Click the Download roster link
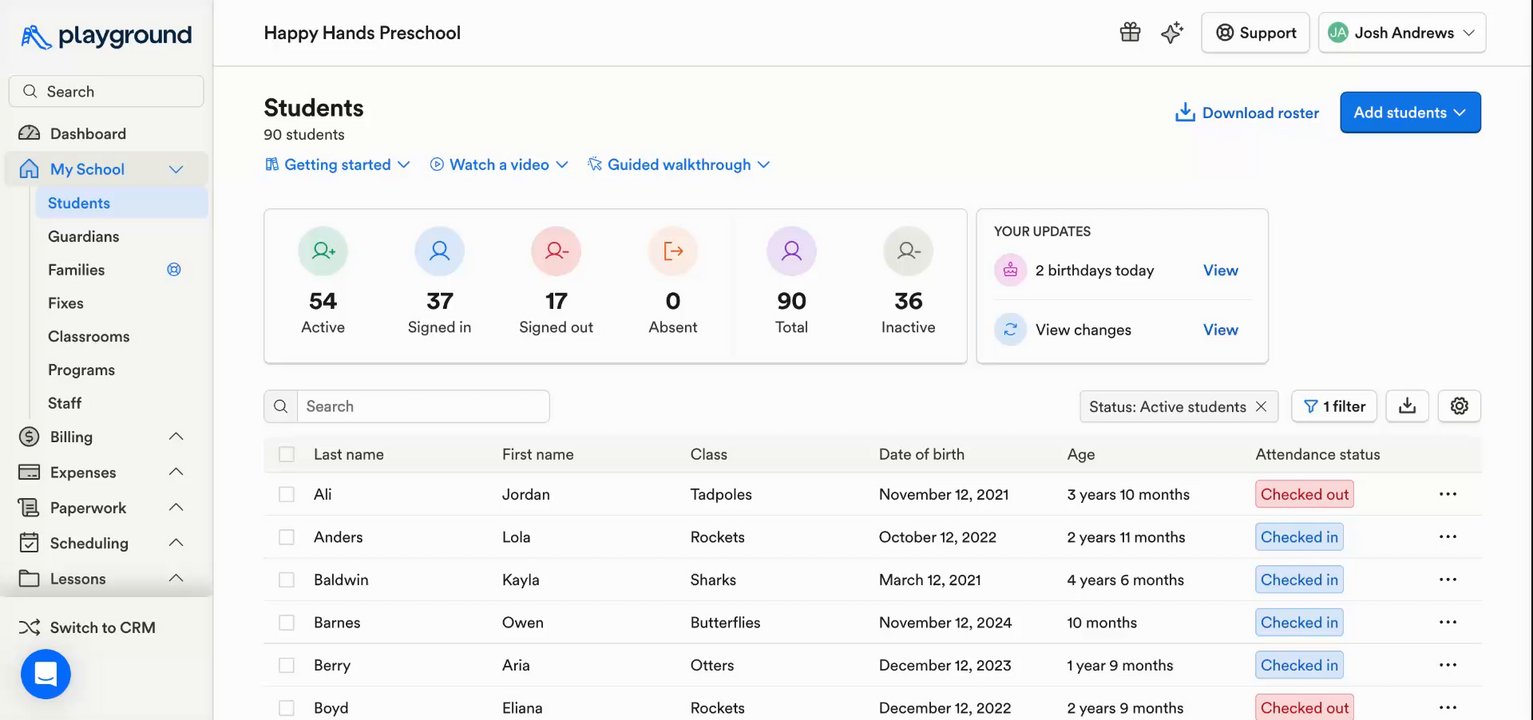The height and width of the screenshot is (720, 1533). pyautogui.click(x=1247, y=113)
